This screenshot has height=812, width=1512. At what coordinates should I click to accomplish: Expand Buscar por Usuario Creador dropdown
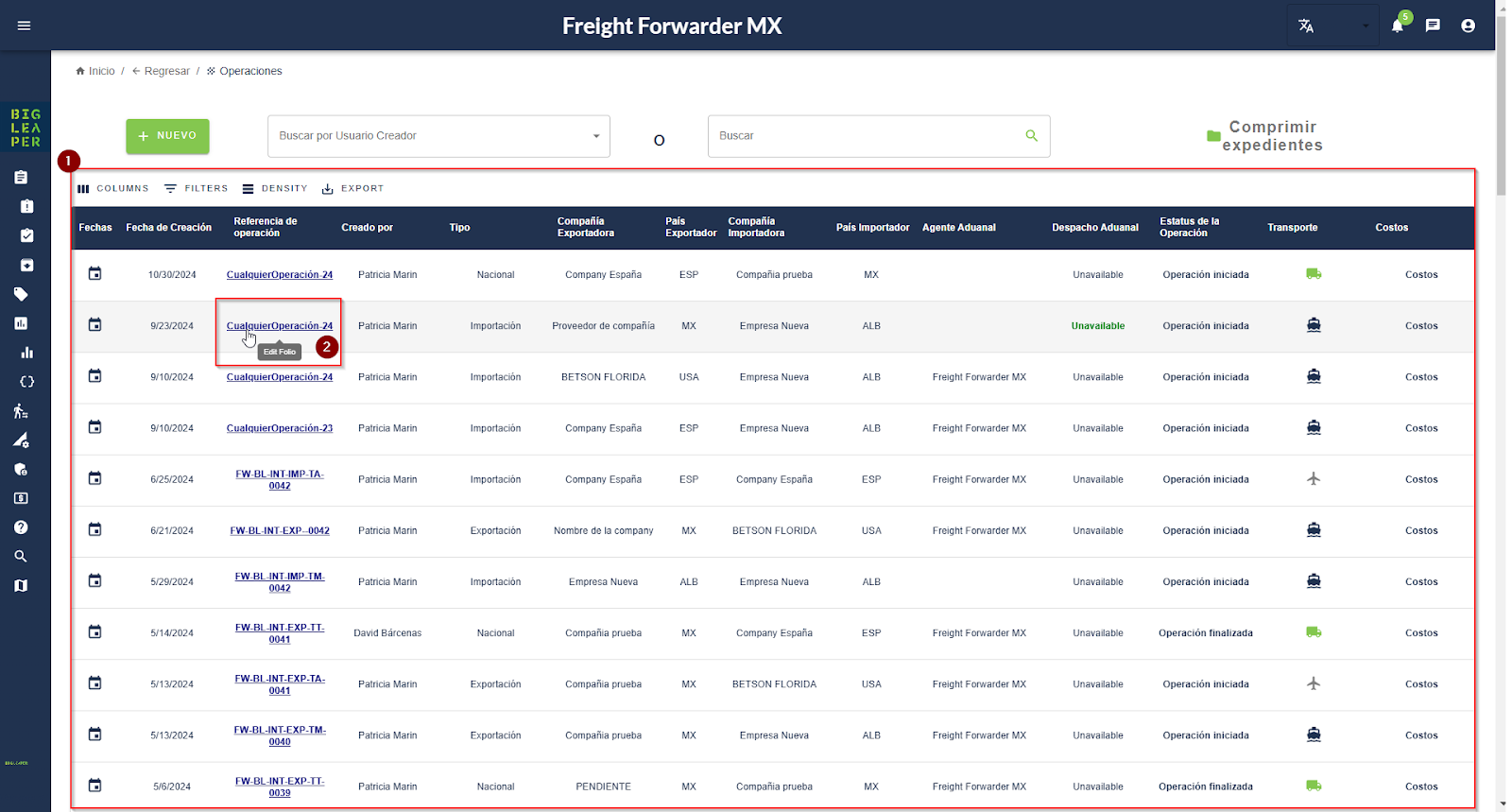pyautogui.click(x=438, y=136)
